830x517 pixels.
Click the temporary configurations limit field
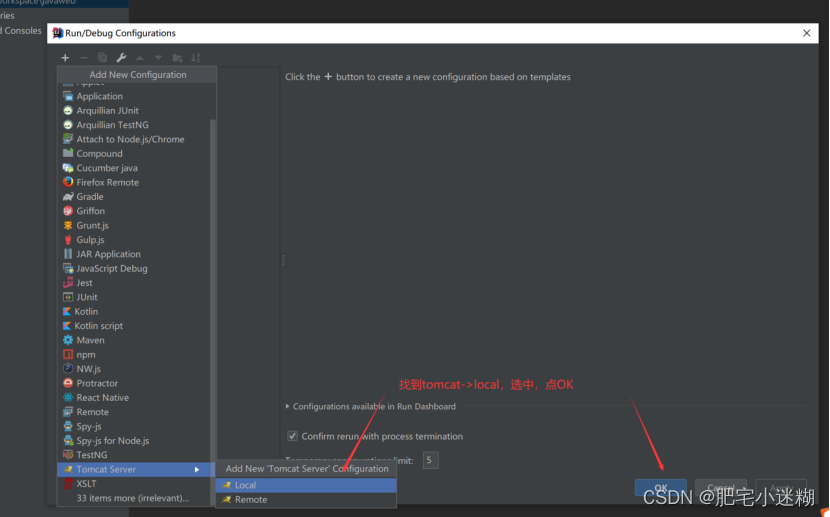point(430,460)
